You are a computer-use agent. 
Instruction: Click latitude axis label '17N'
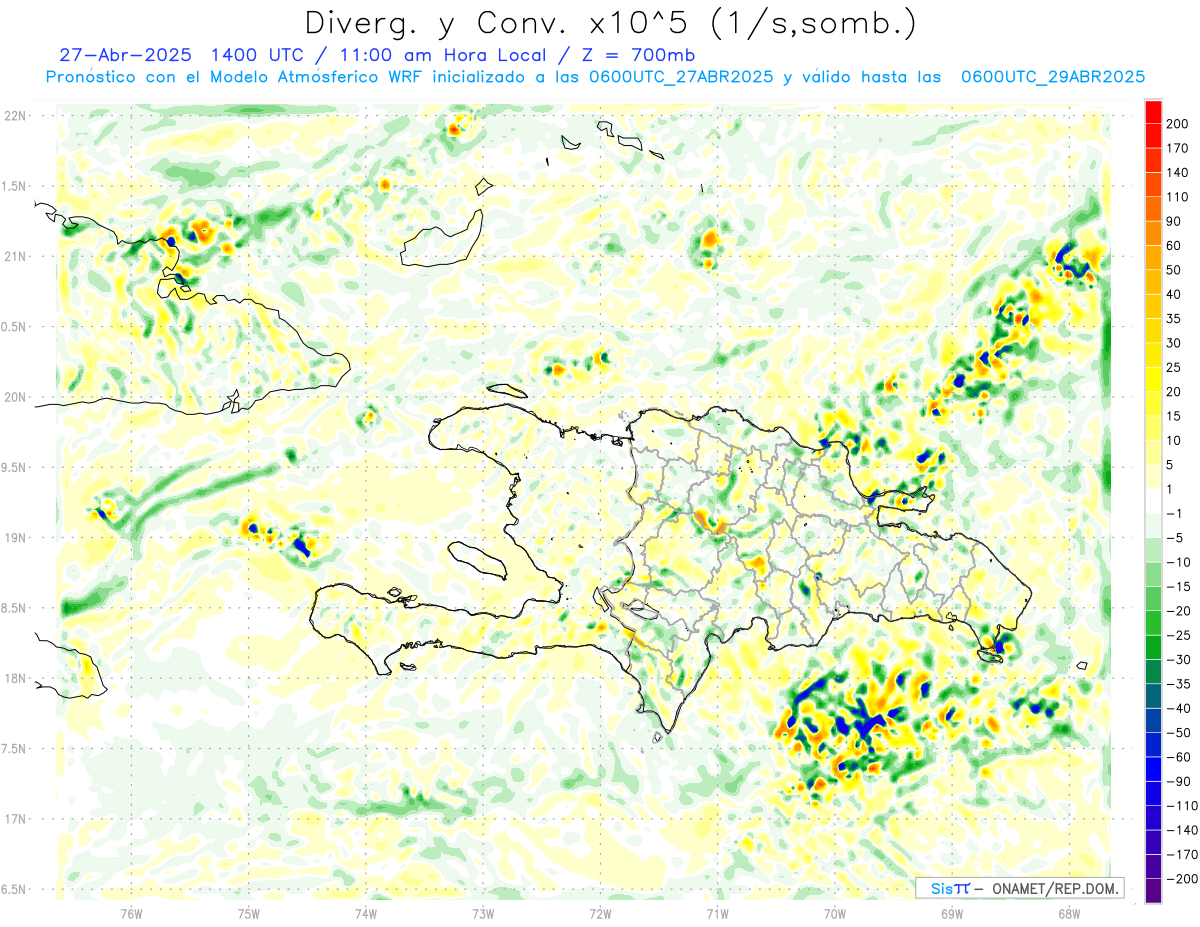[15, 820]
